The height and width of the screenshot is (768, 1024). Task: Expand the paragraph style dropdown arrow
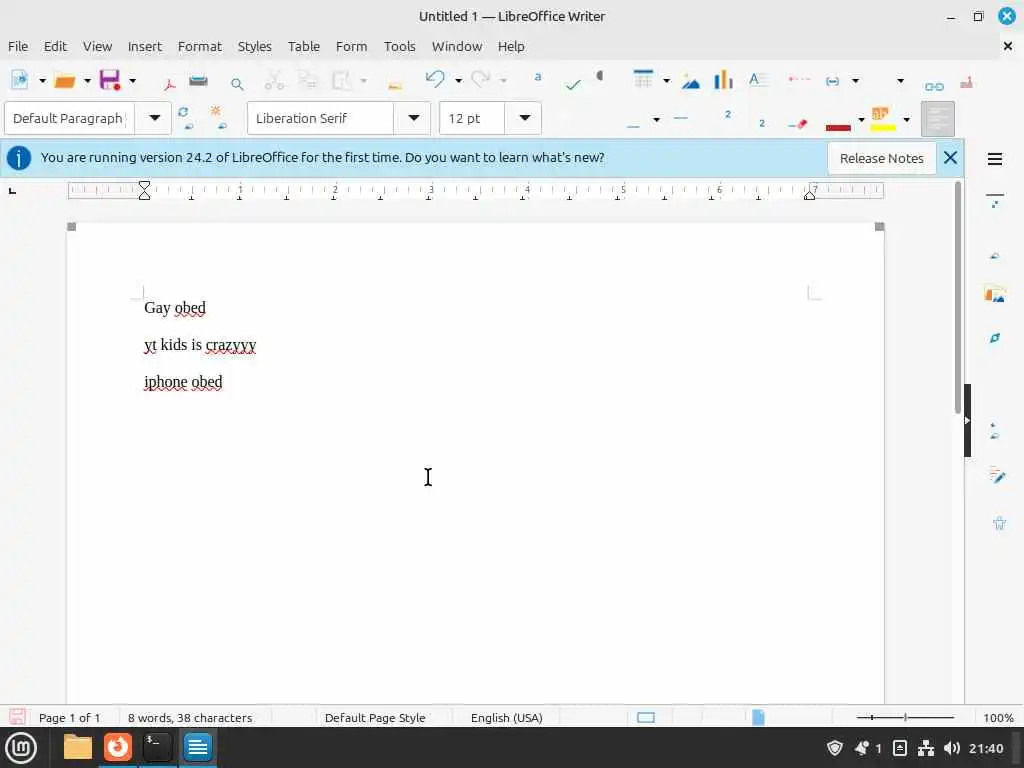pyautogui.click(x=154, y=118)
